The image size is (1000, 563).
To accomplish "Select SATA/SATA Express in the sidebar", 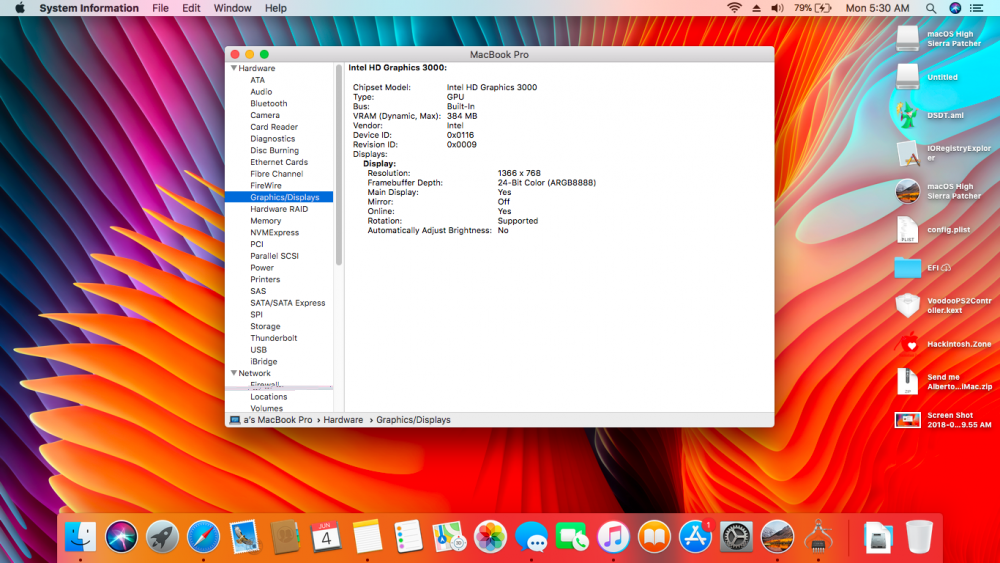I will [288, 303].
